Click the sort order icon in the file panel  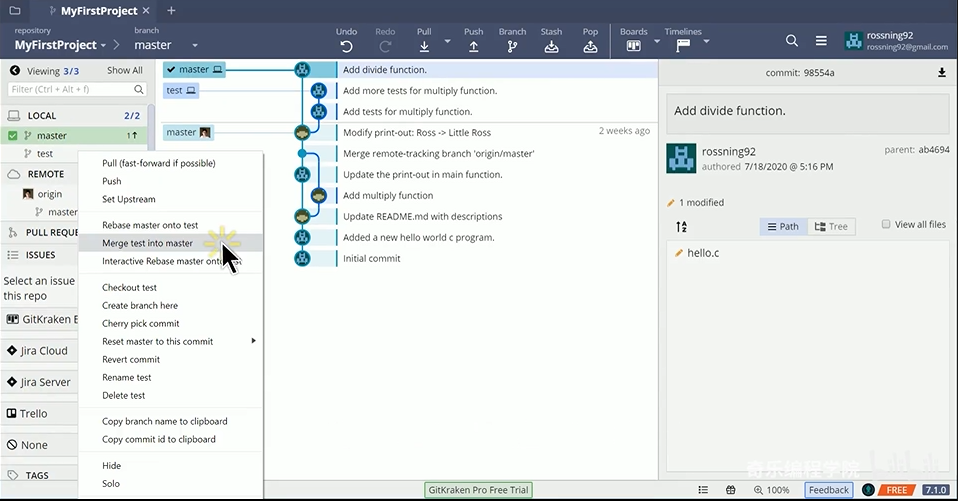(681, 227)
